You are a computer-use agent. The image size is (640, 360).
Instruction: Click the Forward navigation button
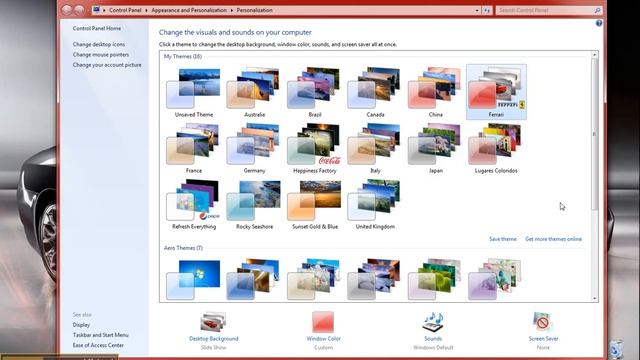tap(80, 10)
